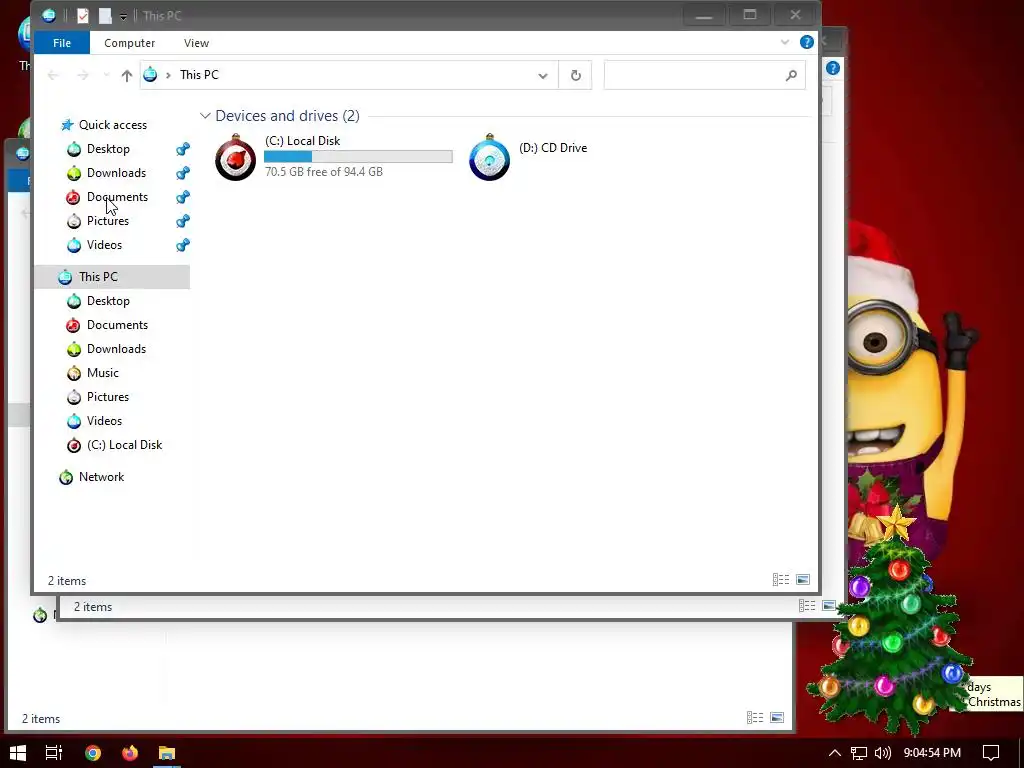Open Desktop under Quick access
The image size is (1024, 768).
click(108, 149)
